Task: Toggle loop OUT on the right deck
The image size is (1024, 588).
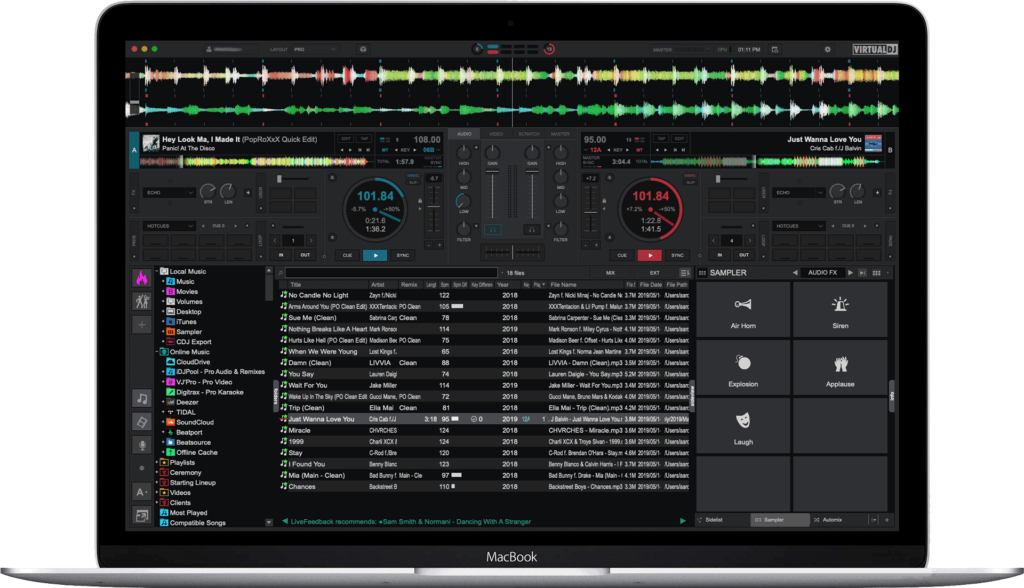Action: click(x=744, y=255)
